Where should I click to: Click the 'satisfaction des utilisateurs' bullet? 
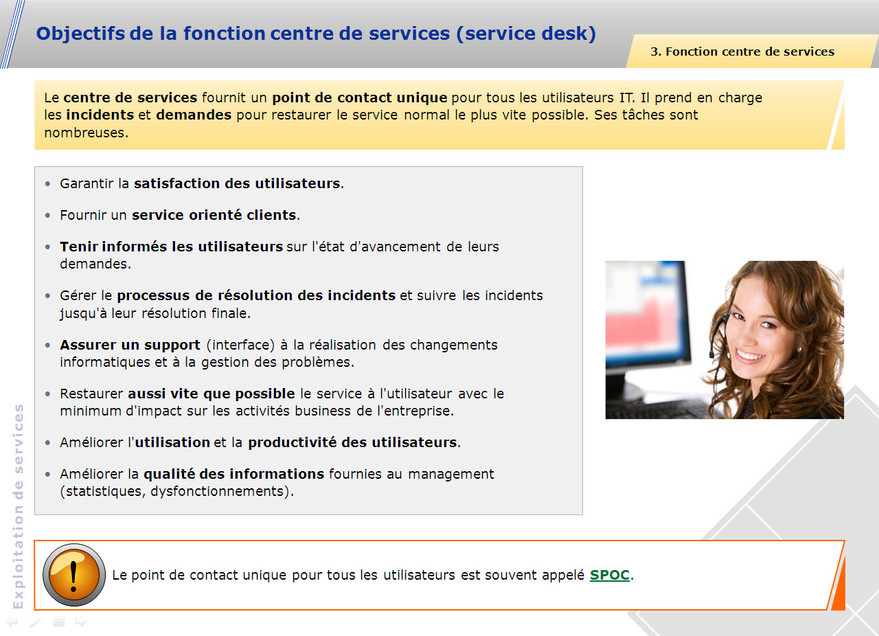(x=237, y=184)
